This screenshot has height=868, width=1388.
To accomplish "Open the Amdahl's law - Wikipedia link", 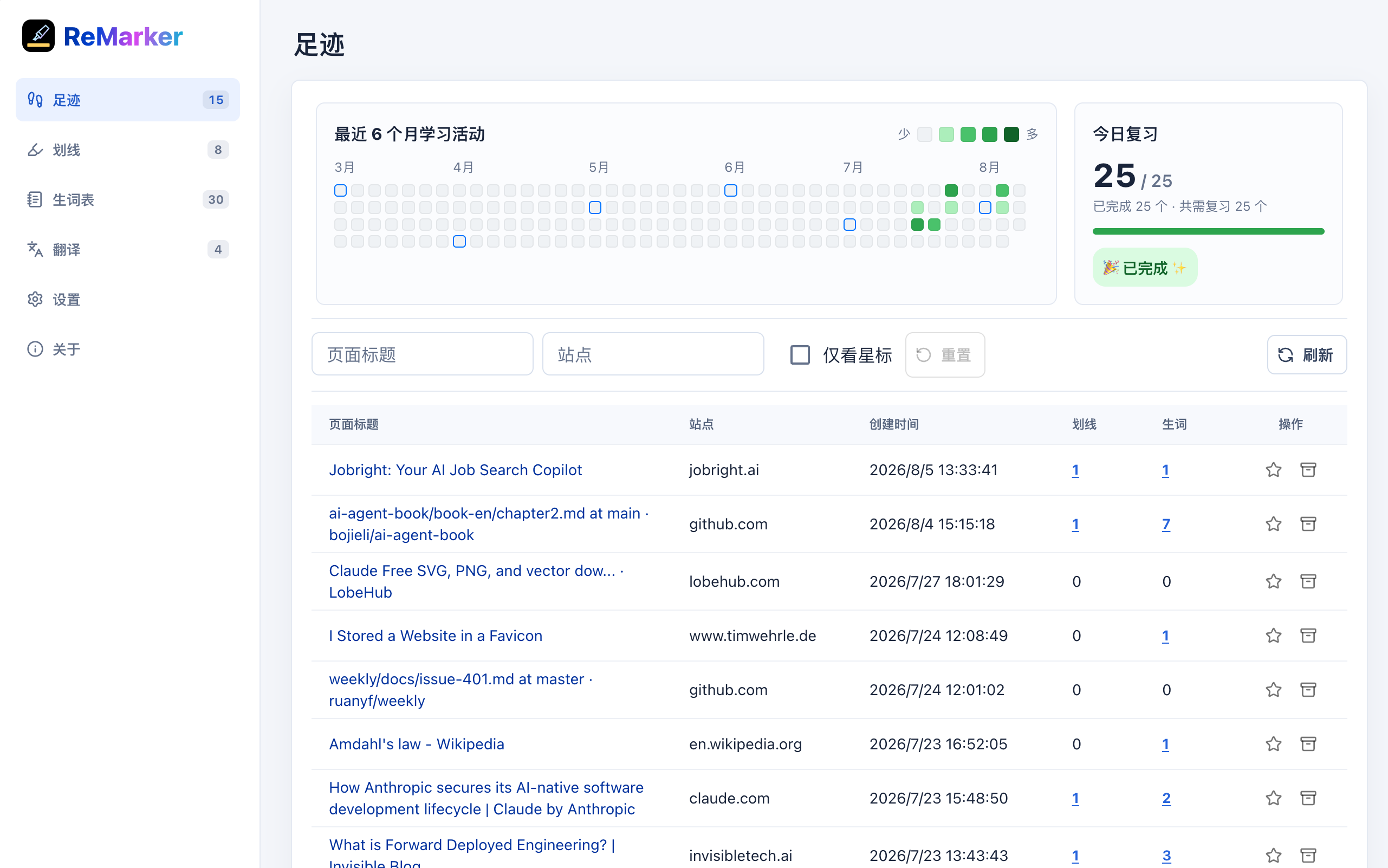I will pyautogui.click(x=416, y=744).
